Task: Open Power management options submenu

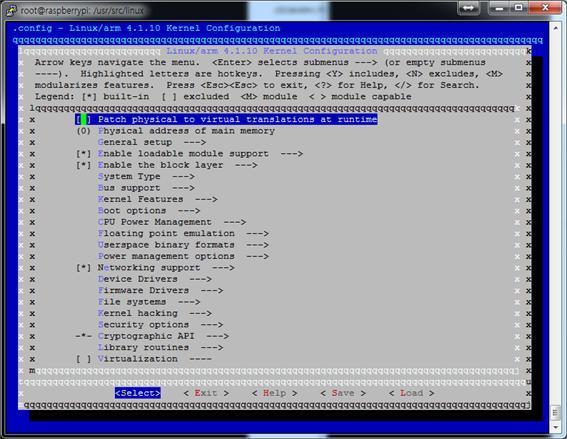Action: coord(183,256)
